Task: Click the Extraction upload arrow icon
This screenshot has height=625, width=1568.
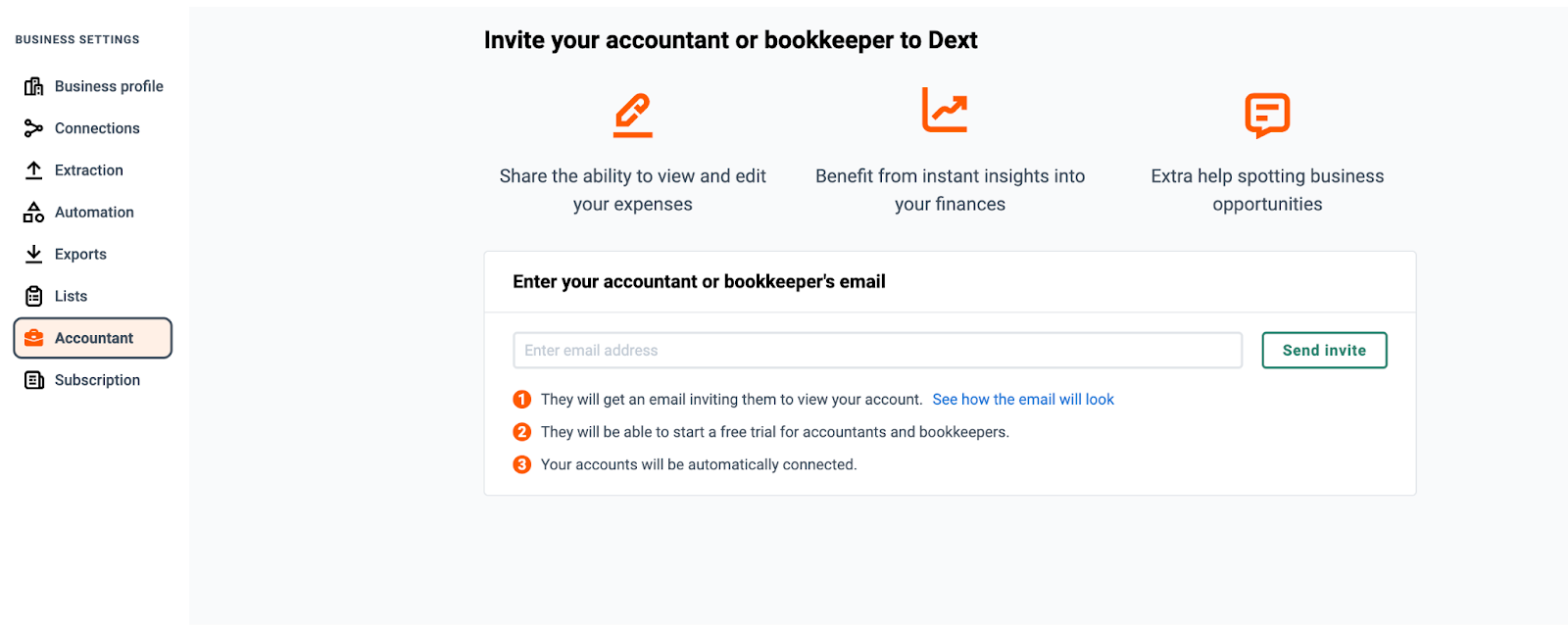Action: pos(33,170)
